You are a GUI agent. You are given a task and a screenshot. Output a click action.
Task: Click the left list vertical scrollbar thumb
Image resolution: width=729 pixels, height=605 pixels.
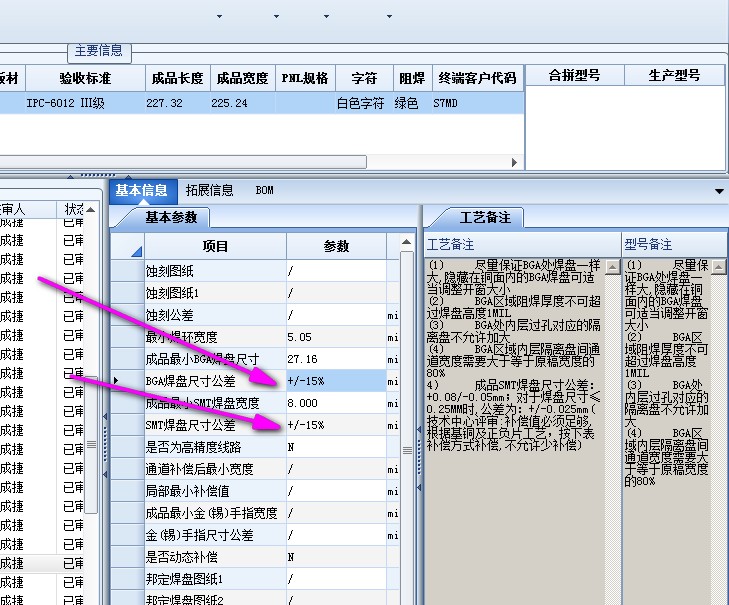coord(92,444)
